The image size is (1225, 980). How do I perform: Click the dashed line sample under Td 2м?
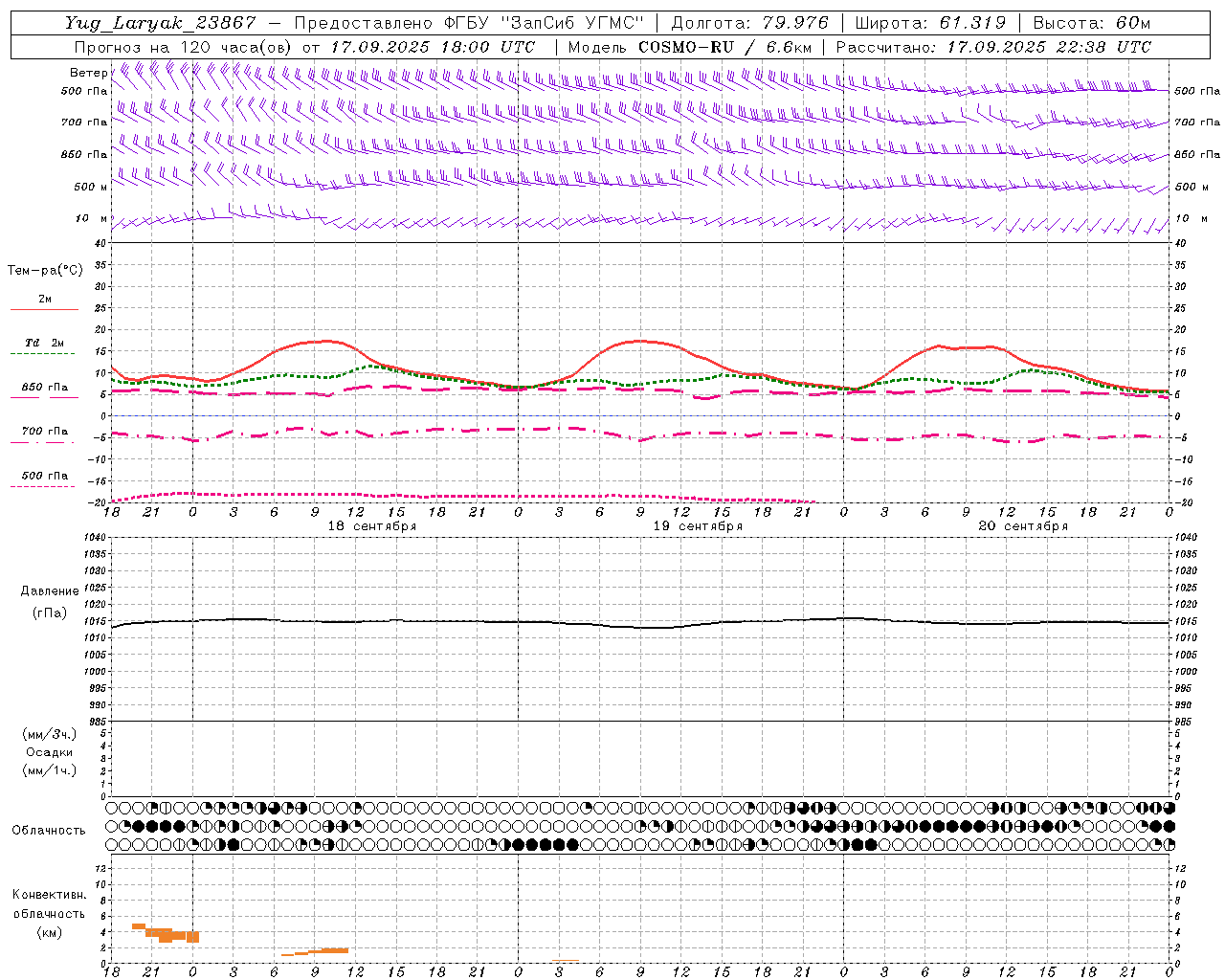43,354
